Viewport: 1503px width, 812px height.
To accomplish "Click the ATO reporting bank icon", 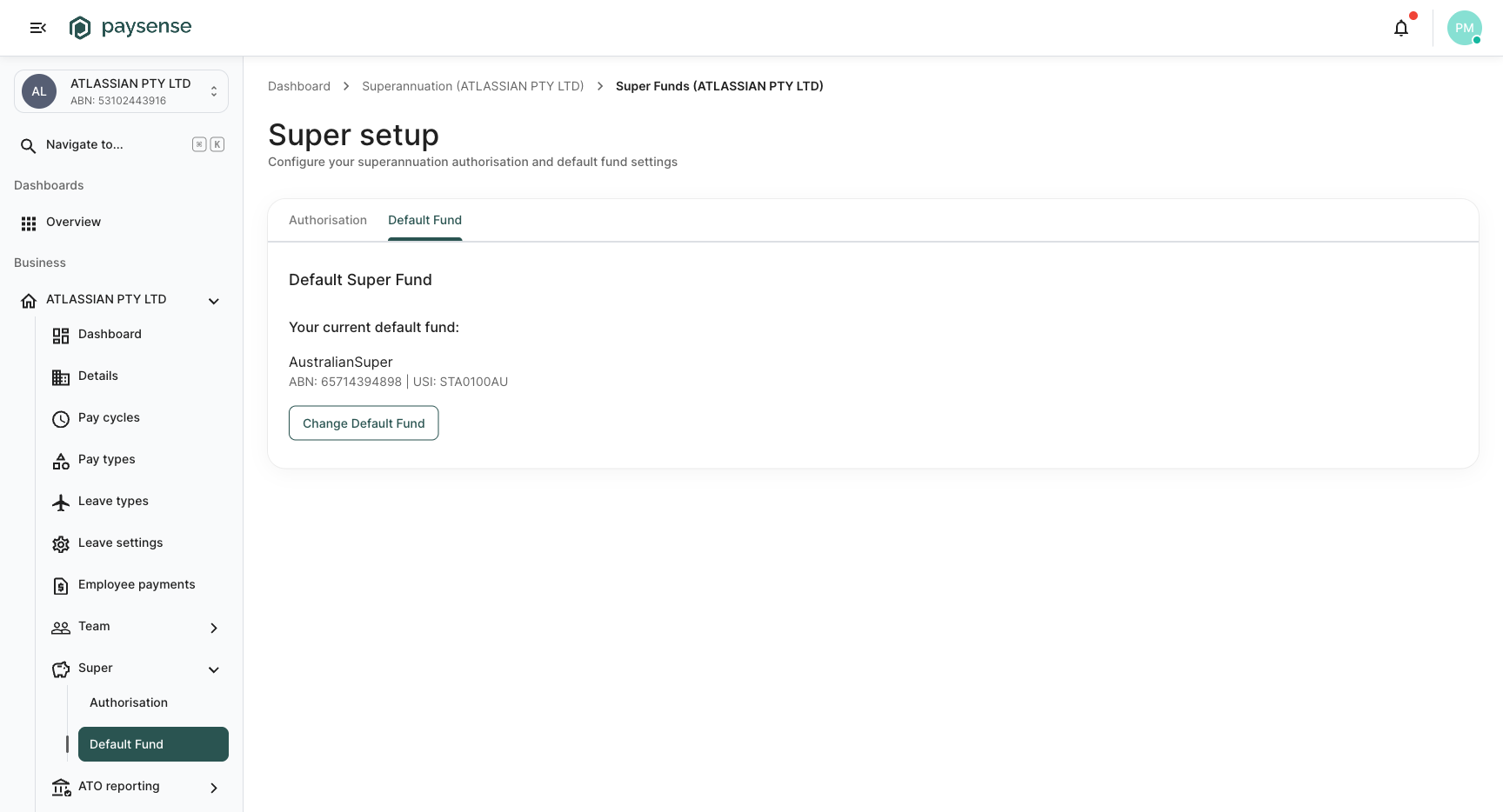I will [61, 788].
